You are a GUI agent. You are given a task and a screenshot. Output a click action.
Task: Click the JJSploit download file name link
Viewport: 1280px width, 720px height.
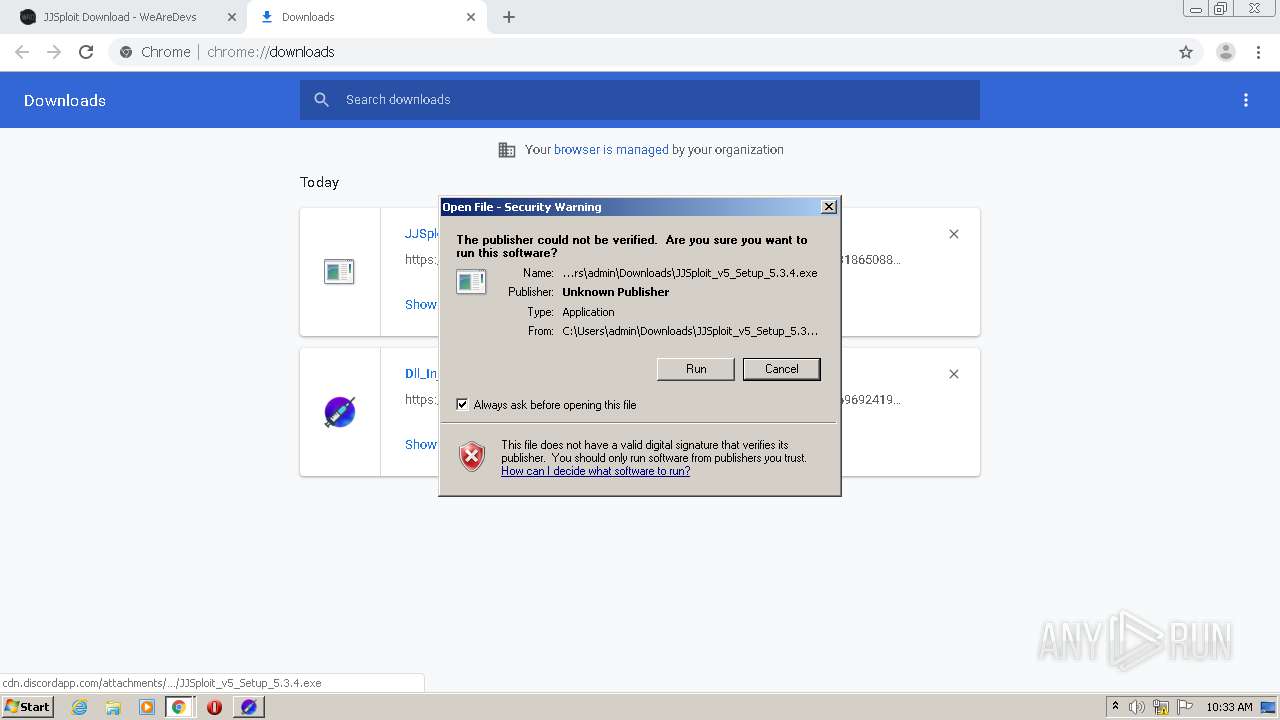coord(422,234)
